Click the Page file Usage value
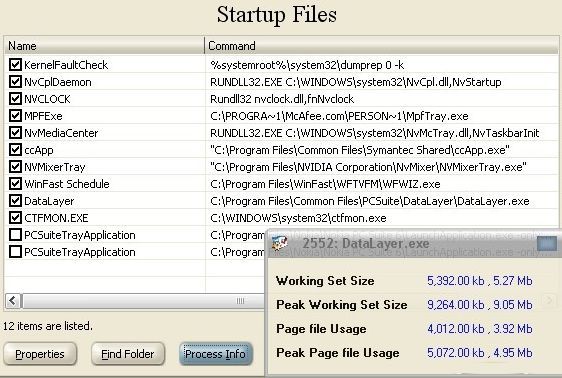This screenshot has width=562, height=378. pos(480,329)
